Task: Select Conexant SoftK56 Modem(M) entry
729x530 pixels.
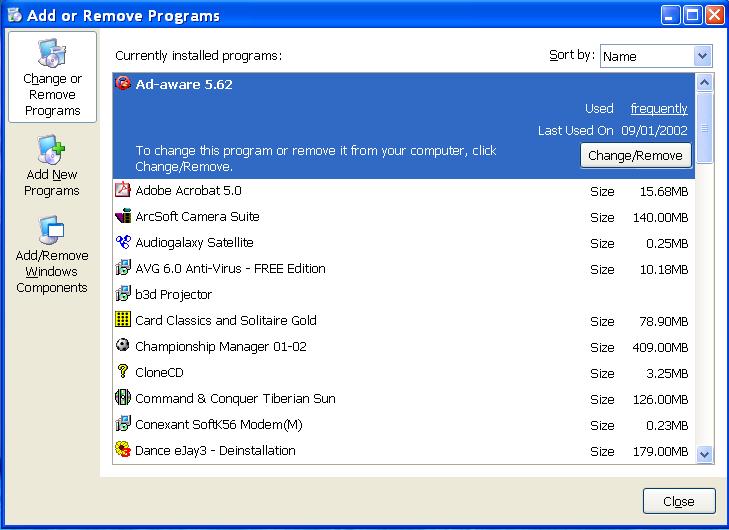Action: [x=218, y=424]
